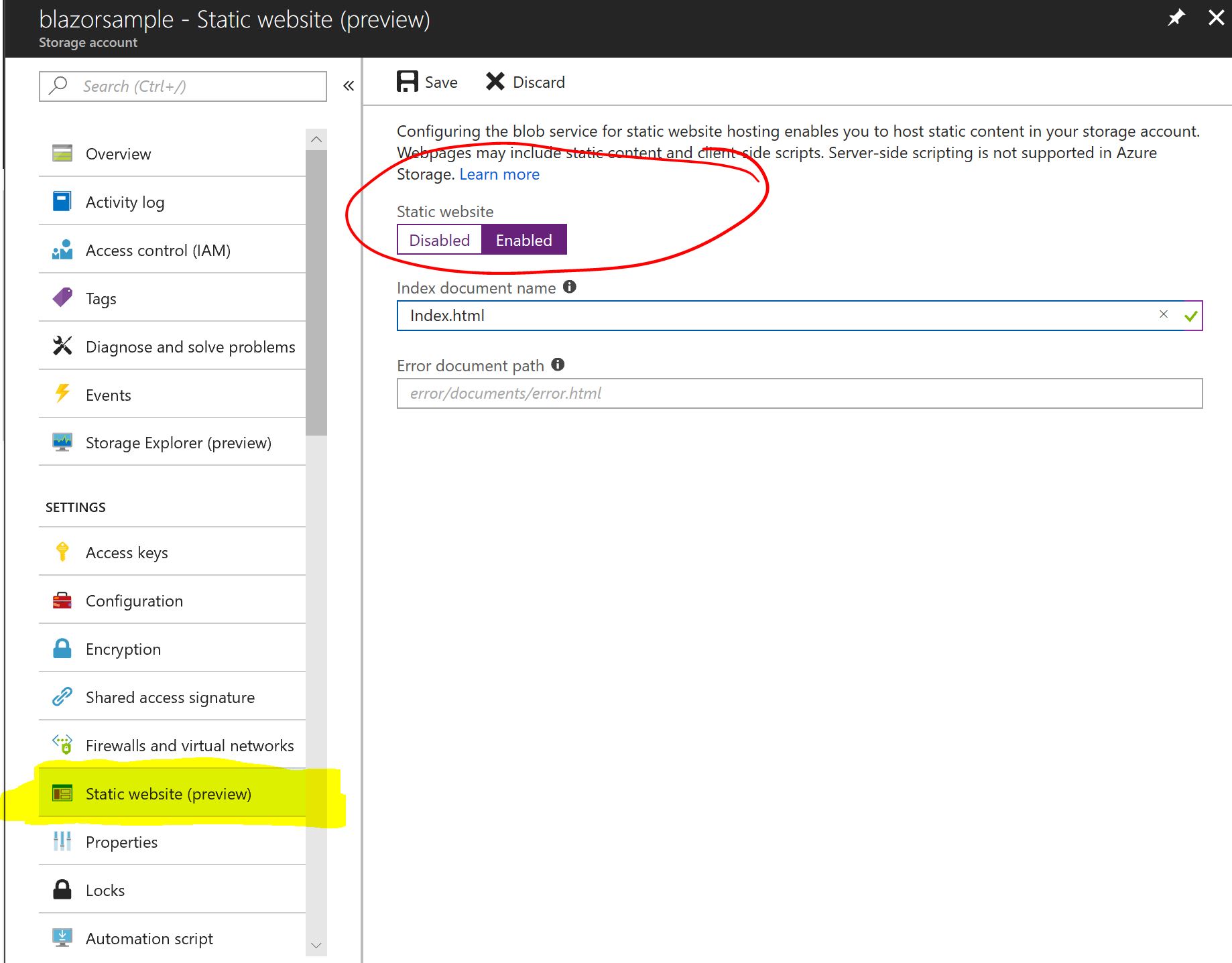Click the Discard button label
The image size is (1232, 963).
pyautogui.click(x=539, y=82)
